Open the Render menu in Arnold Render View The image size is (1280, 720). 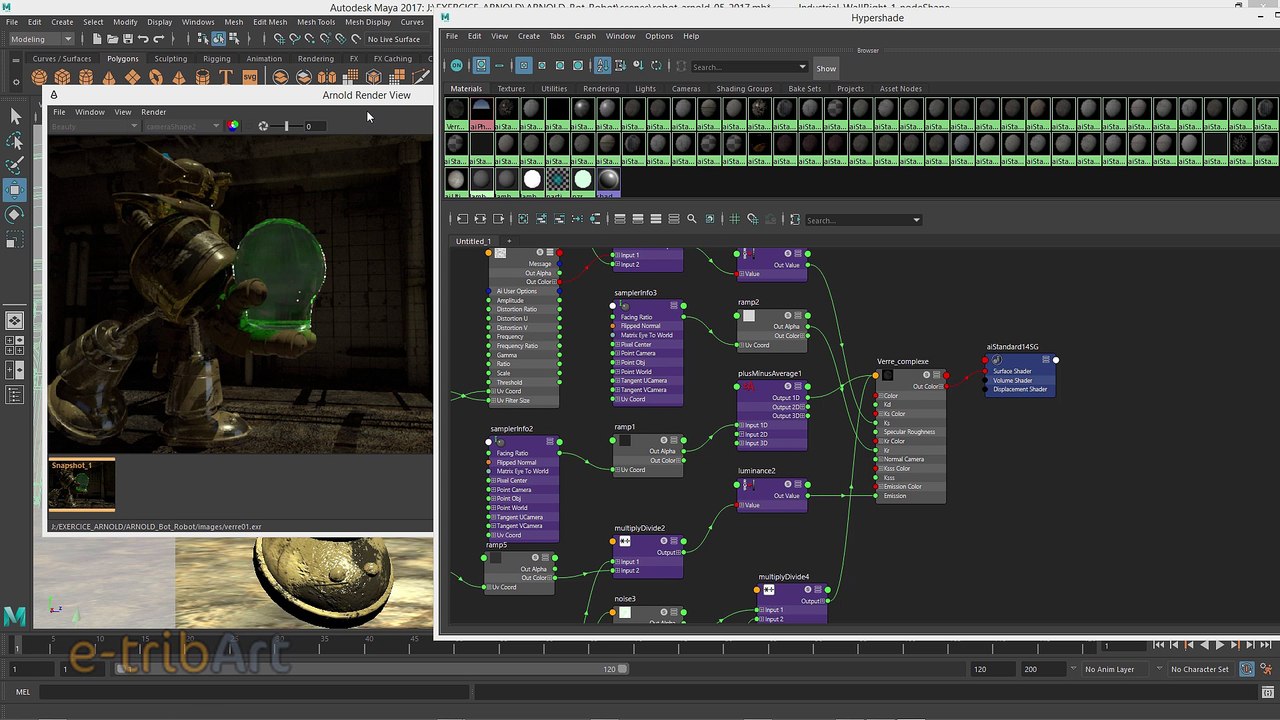tap(153, 112)
